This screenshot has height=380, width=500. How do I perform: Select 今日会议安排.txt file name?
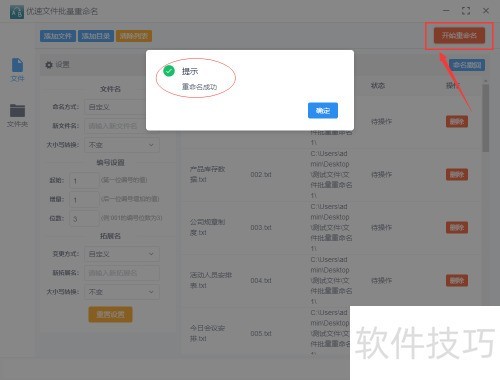coord(207,333)
